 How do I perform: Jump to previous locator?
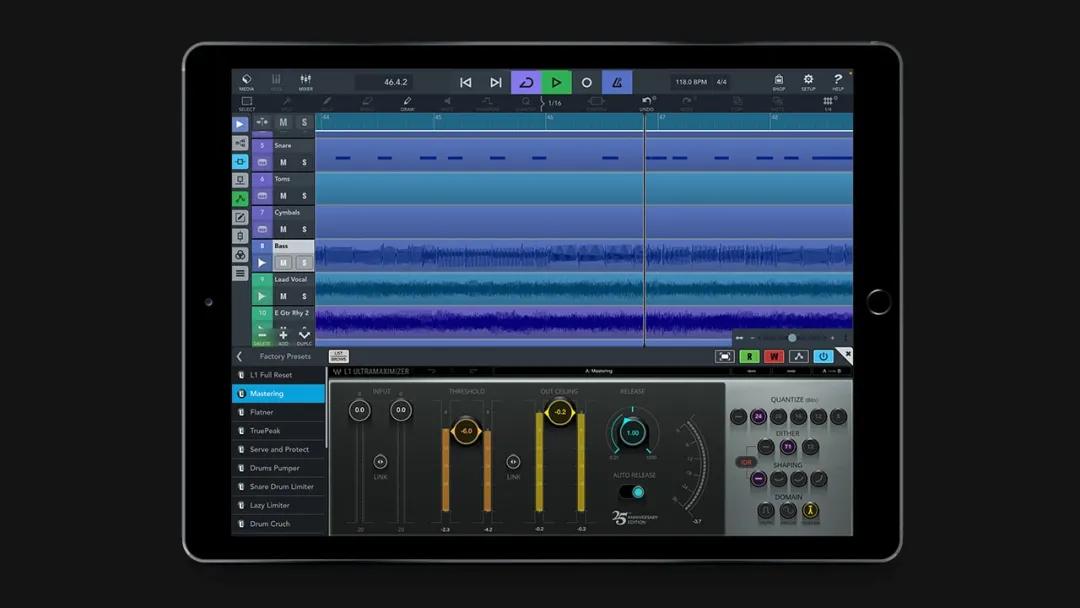pos(466,83)
